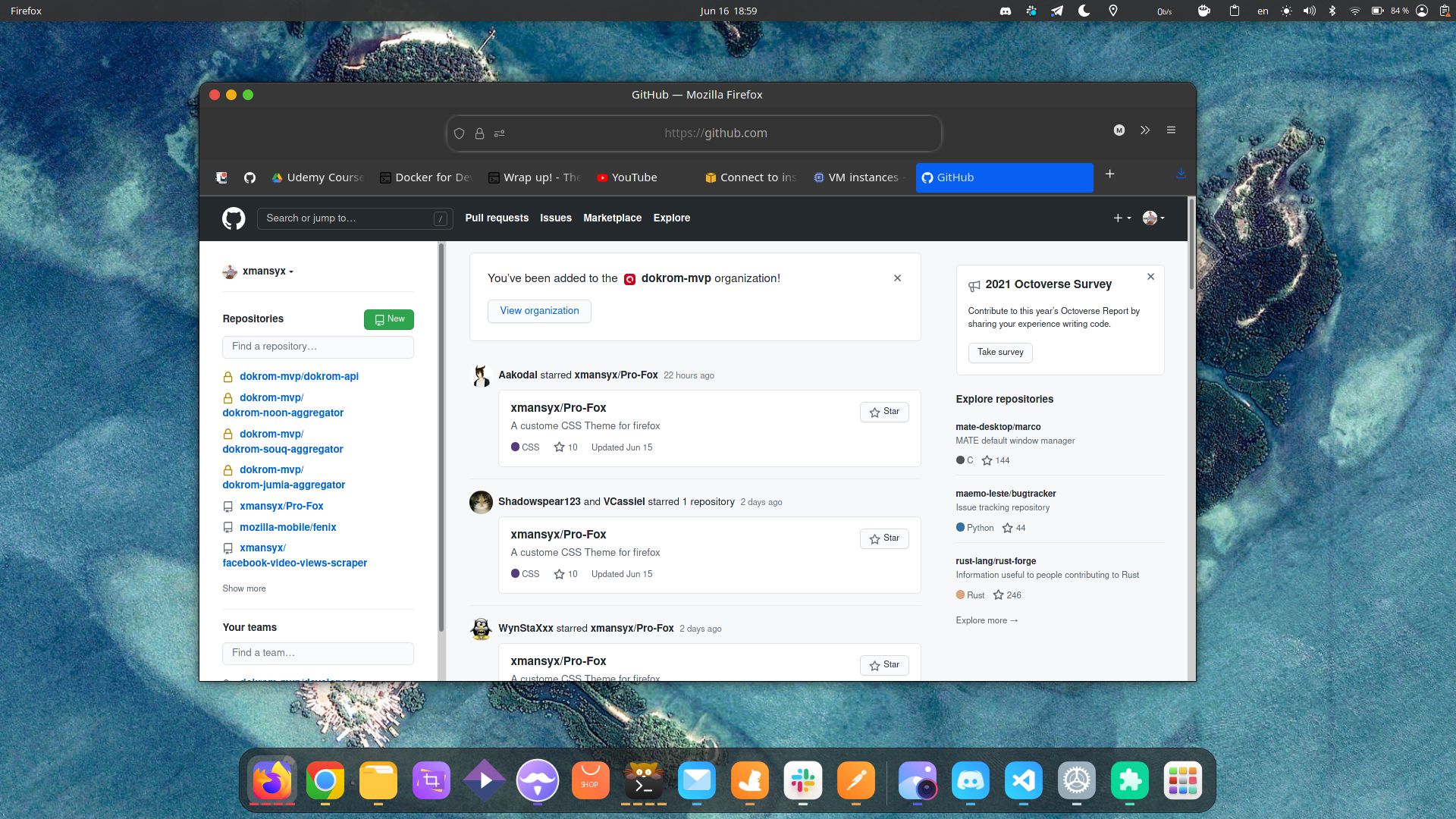Open Google Chrome from the dock
Screen dimensions: 1456x819
pyautogui.click(x=325, y=780)
